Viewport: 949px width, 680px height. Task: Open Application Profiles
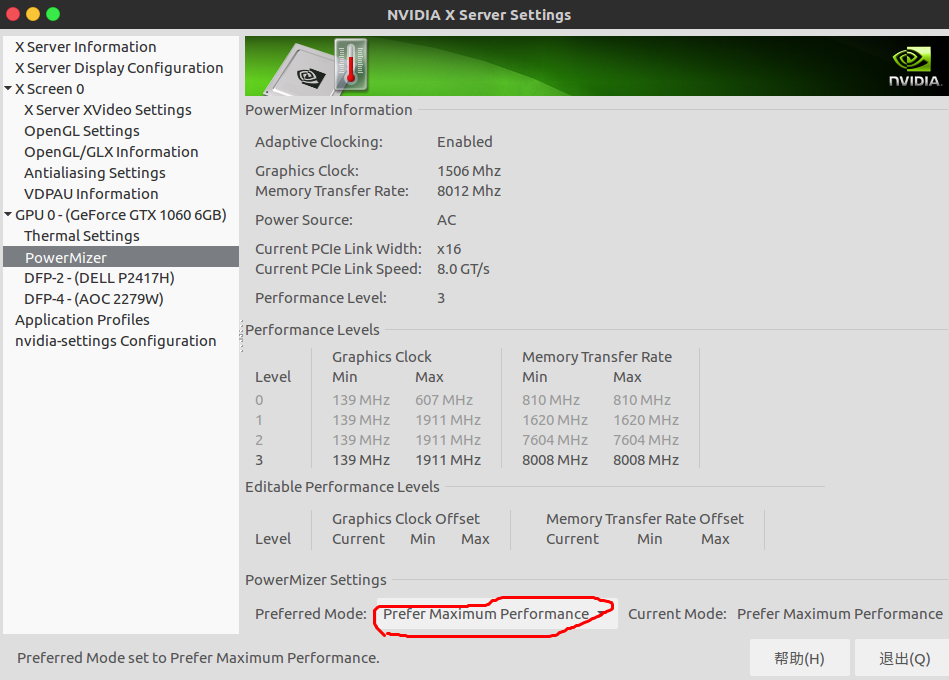click(x=82, y=319)
